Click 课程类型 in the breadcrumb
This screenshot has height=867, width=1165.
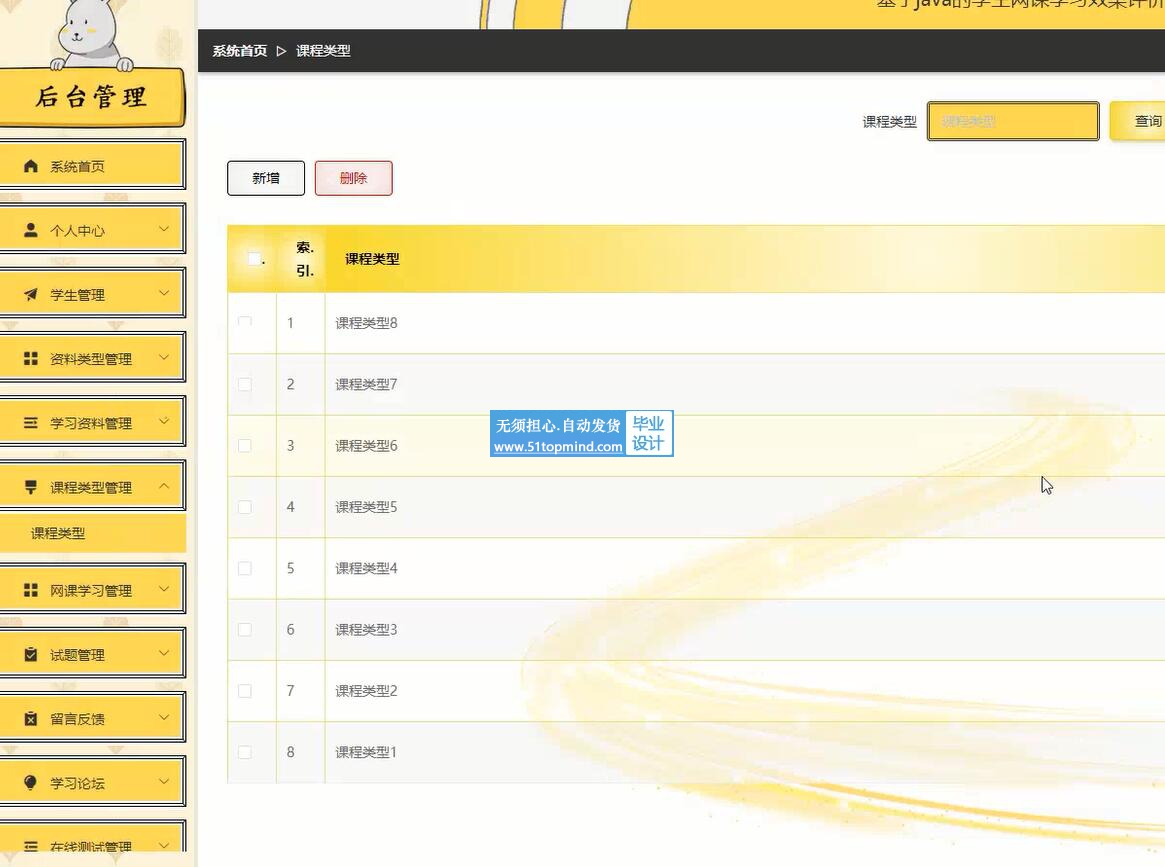coord(323,51)
